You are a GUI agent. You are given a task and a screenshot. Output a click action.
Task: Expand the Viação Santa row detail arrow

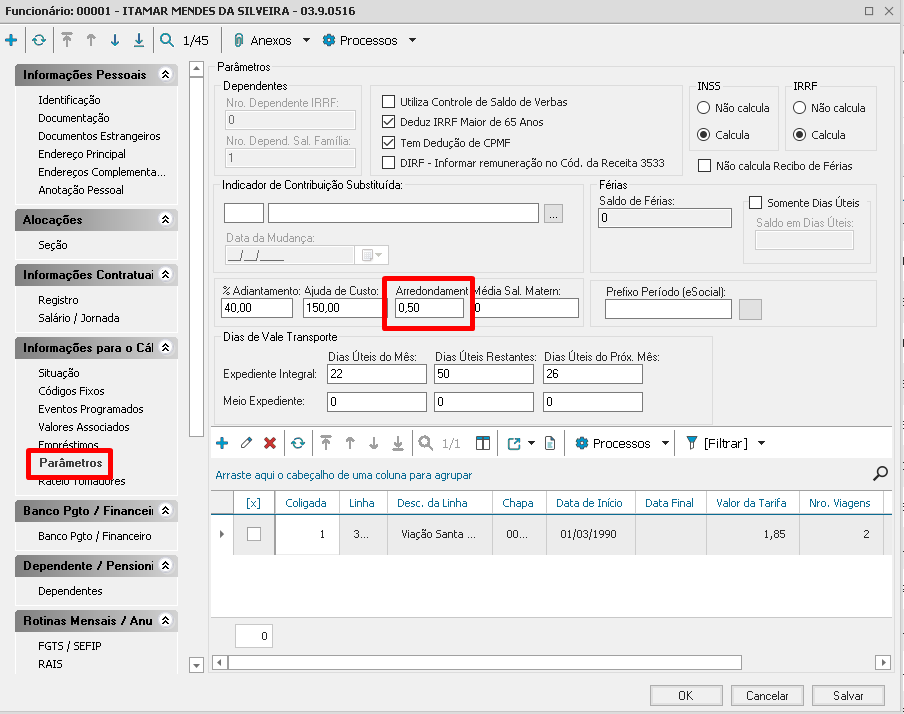222,534
